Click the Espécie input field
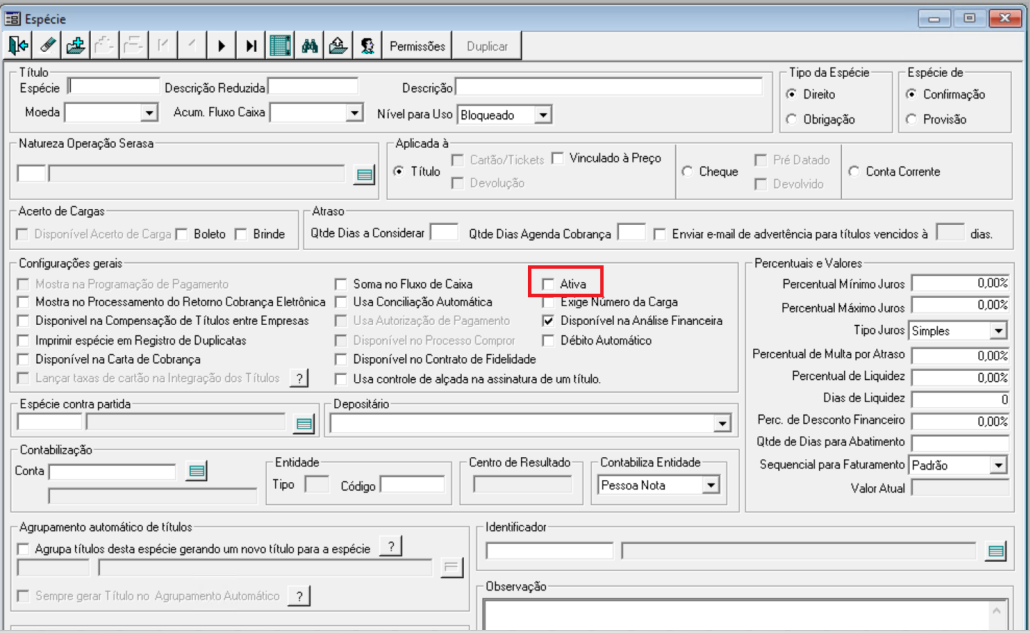 click(114, 87)
